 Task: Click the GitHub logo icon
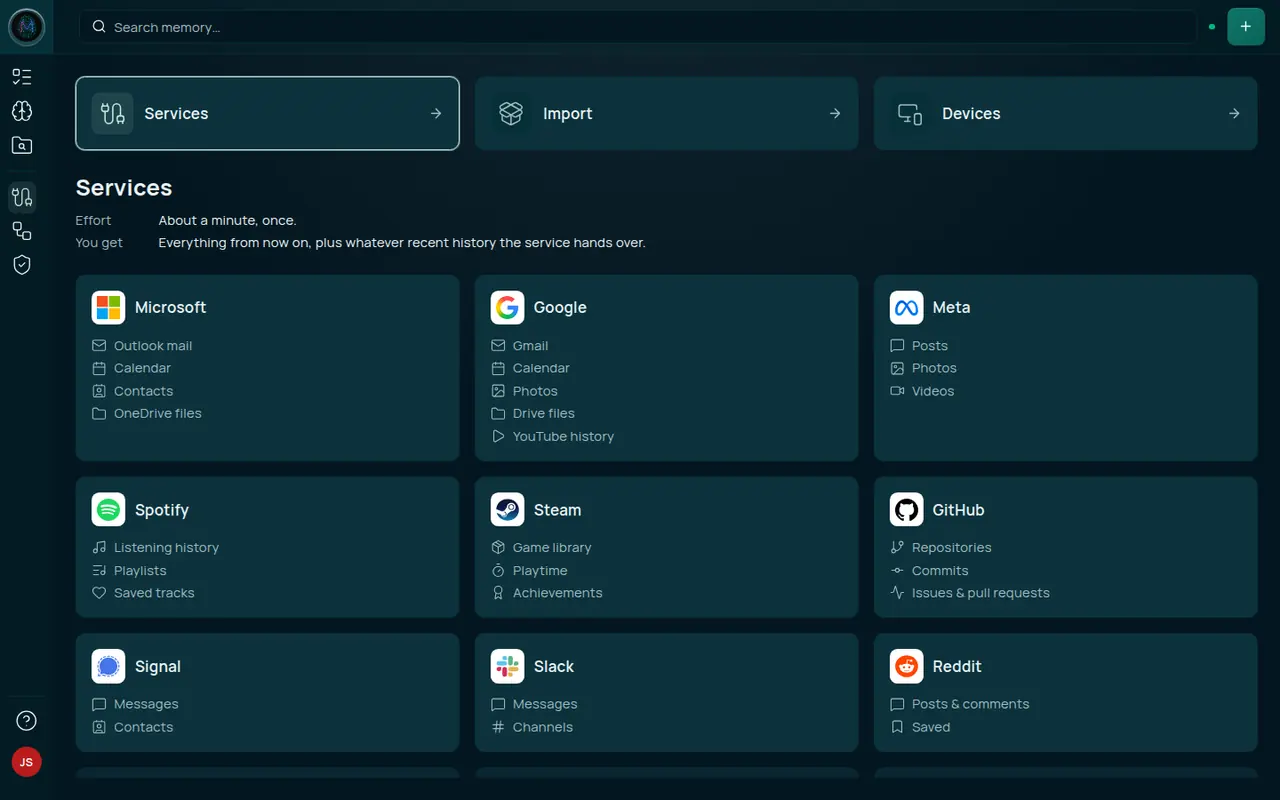[907, 510]
